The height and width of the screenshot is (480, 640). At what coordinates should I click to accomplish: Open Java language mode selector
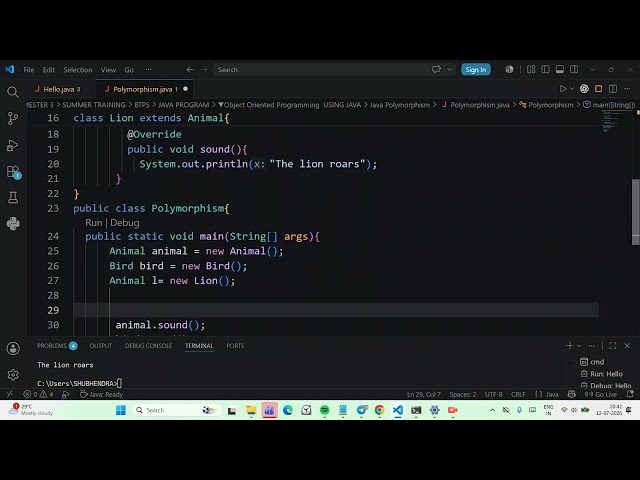click(552, 394)
